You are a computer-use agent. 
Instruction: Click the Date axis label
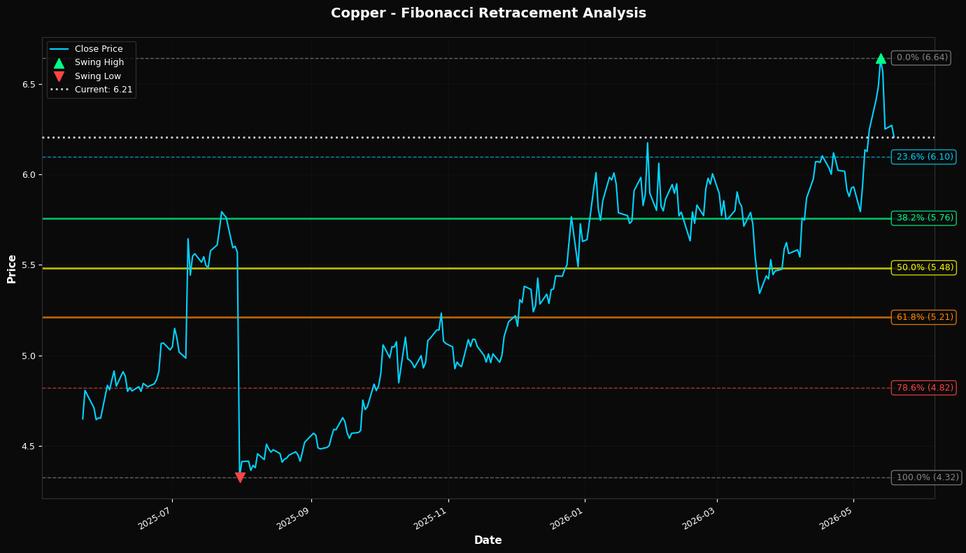(488, 540)
